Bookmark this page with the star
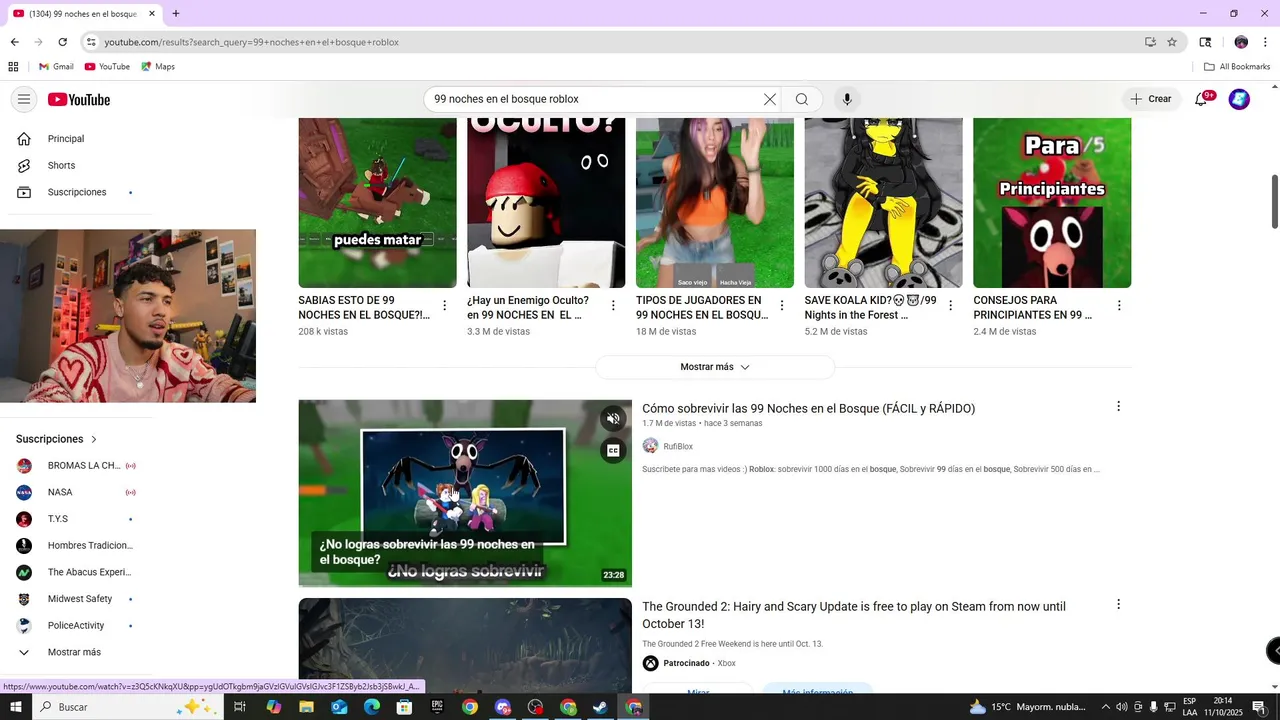1280x720 pixels. [1172, 42]
